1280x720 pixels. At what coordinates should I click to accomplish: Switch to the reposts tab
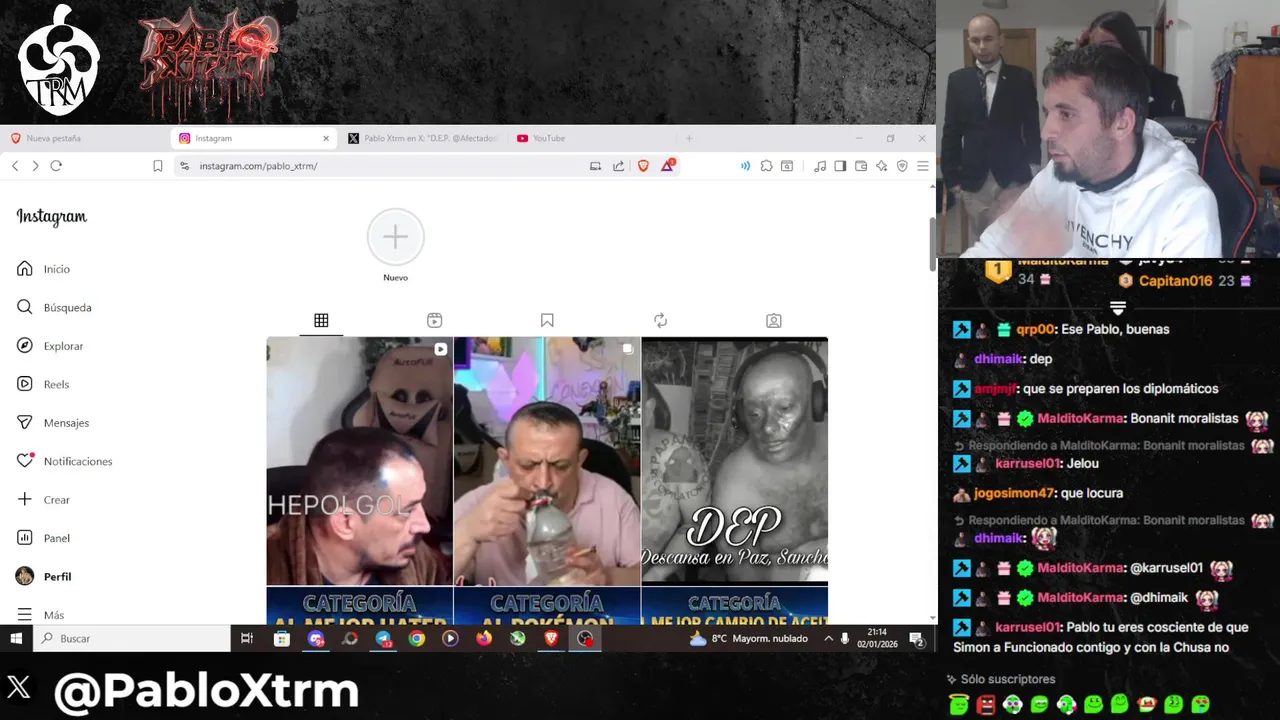pos(660,320)
